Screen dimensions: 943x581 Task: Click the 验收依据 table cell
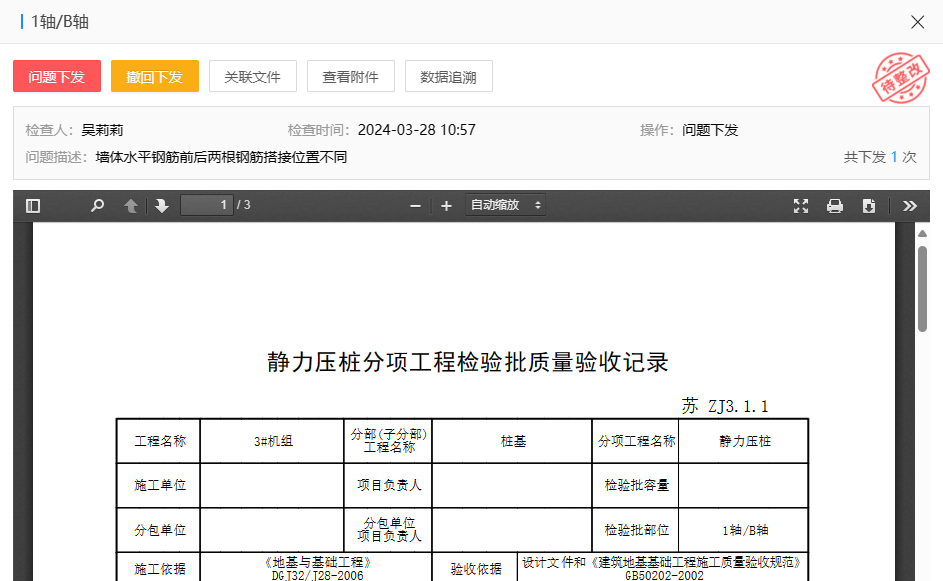click(475, 568)
